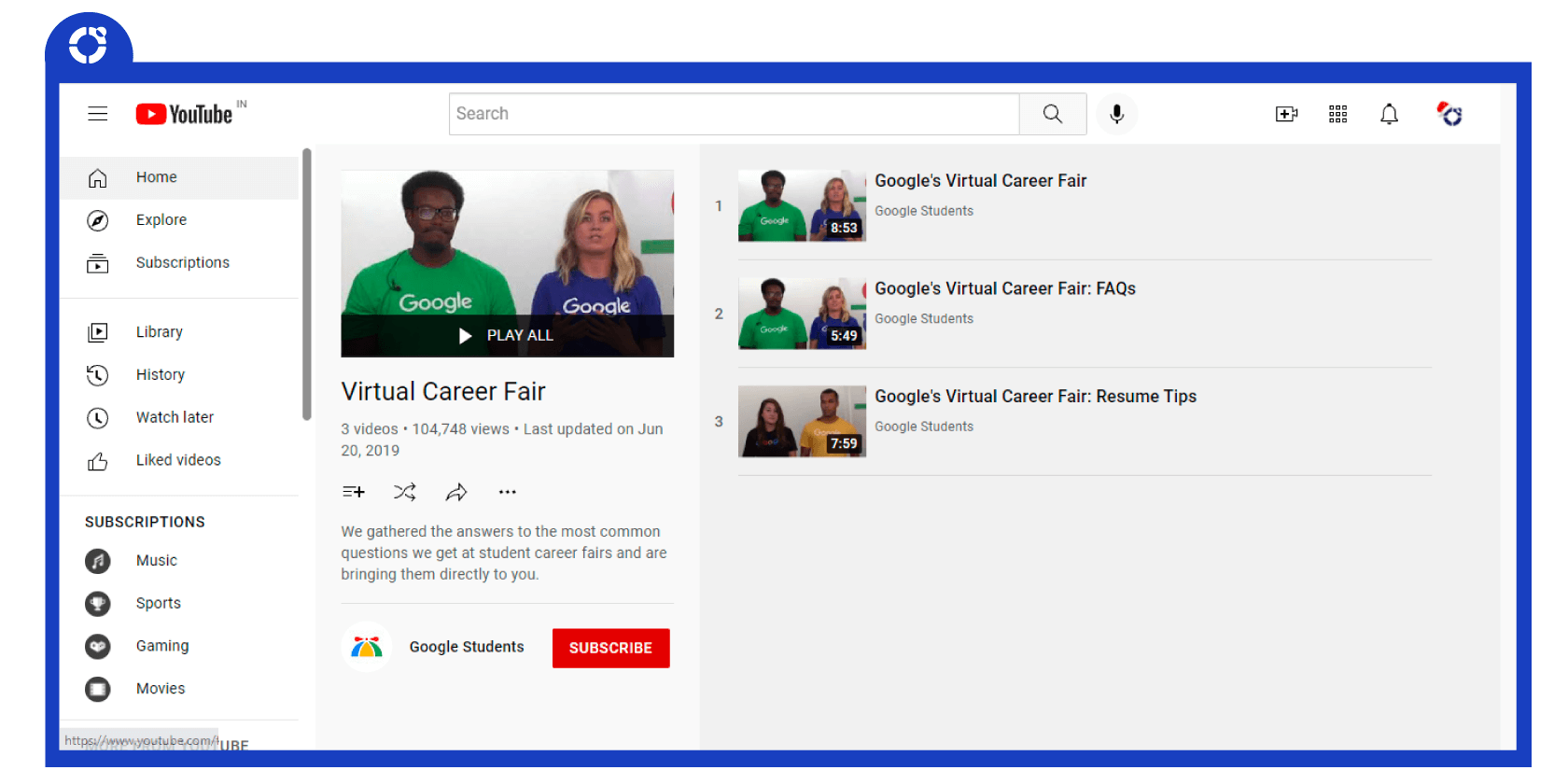This screenshot has width=1568, height=784.
Task: Open Sports subscription label
Action: pos(159,604)
